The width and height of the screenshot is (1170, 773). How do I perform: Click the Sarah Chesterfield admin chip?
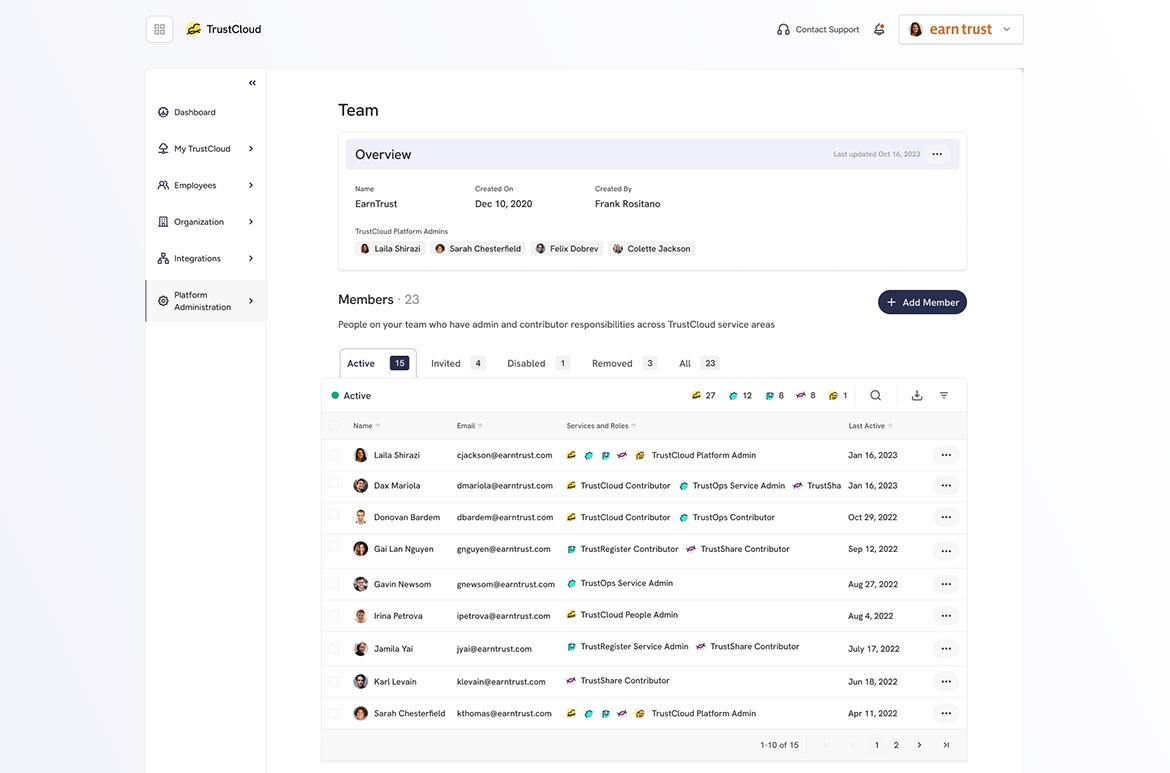478,248
